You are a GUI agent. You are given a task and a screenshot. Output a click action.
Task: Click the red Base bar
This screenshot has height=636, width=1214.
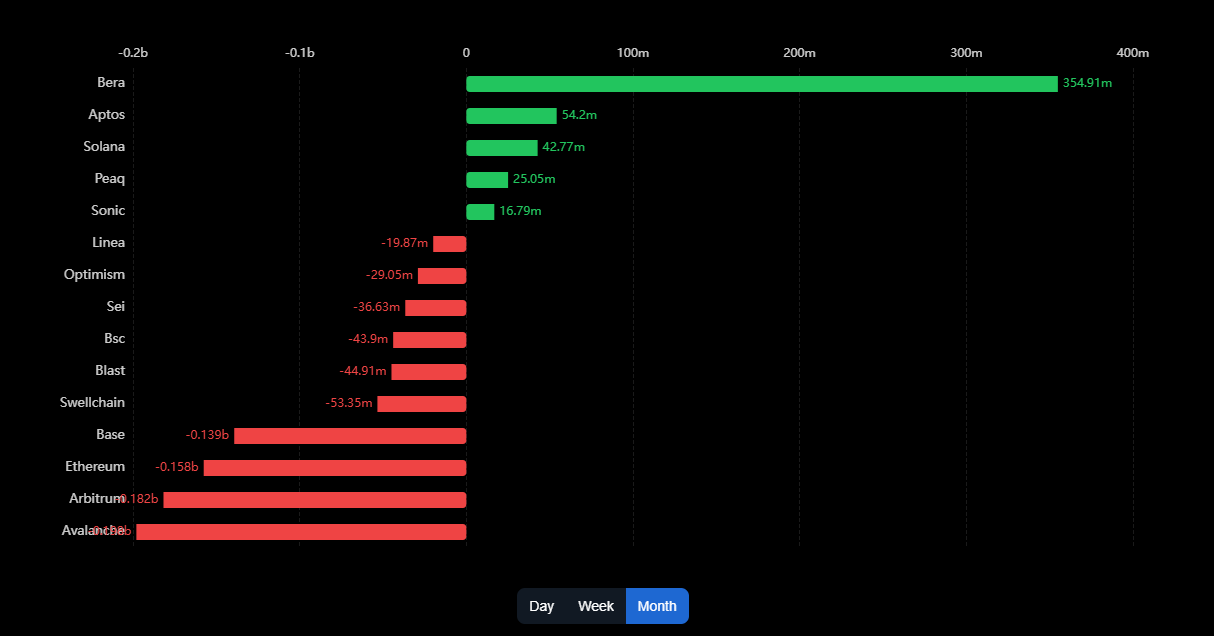pyautogui.click(x=350, y=436)
